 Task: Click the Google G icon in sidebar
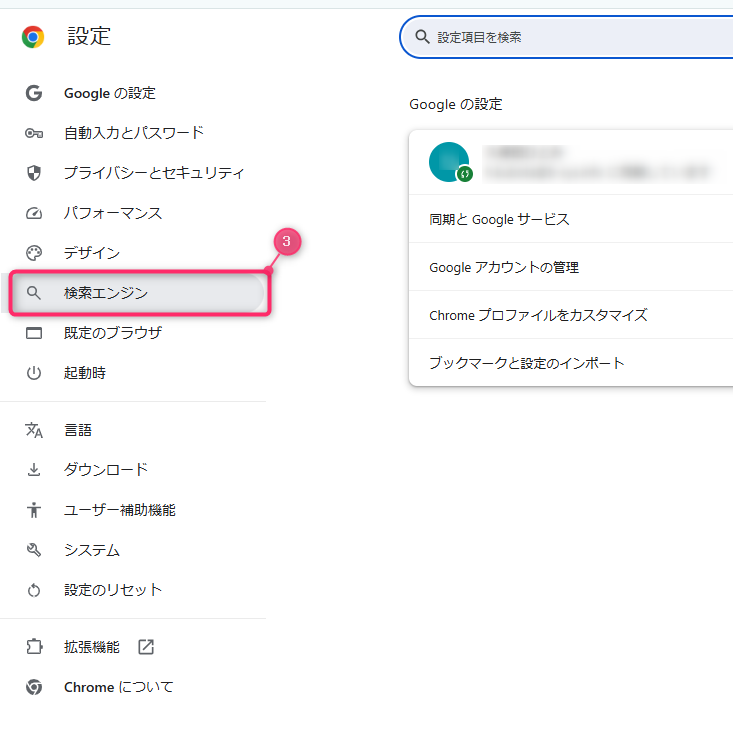click(34, 93)
